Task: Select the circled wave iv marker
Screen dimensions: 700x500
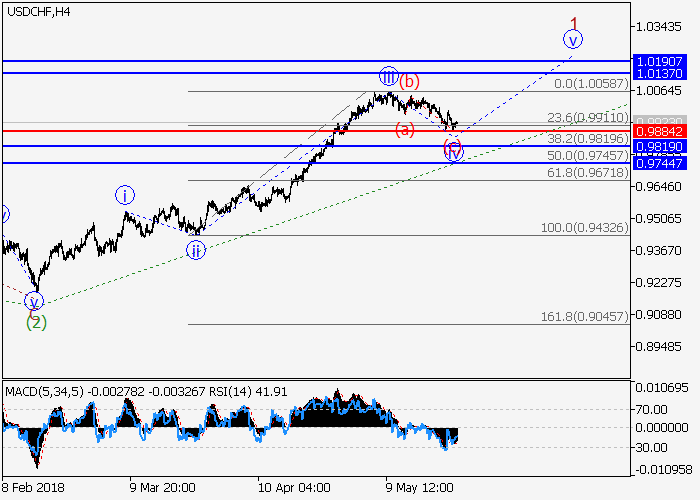Action: [454, 153]
